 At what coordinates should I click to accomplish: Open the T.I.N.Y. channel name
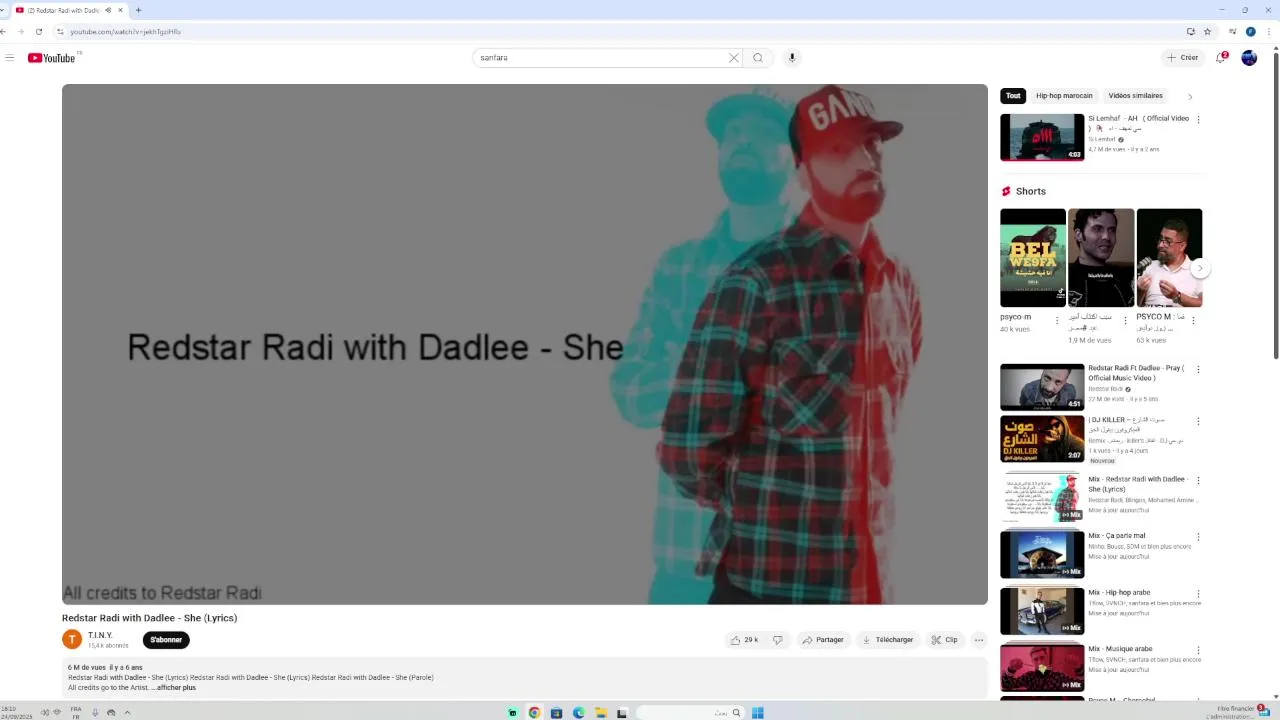point(100,636)
